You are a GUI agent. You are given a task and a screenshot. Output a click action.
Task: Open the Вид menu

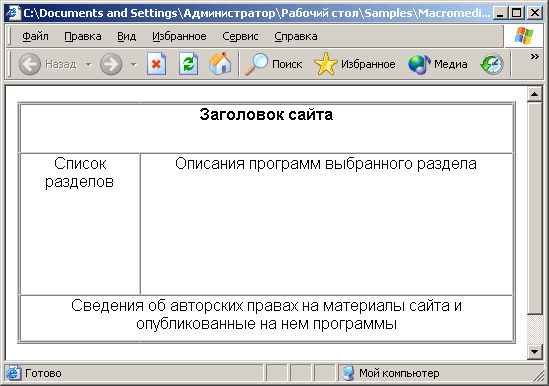[126, 36]
